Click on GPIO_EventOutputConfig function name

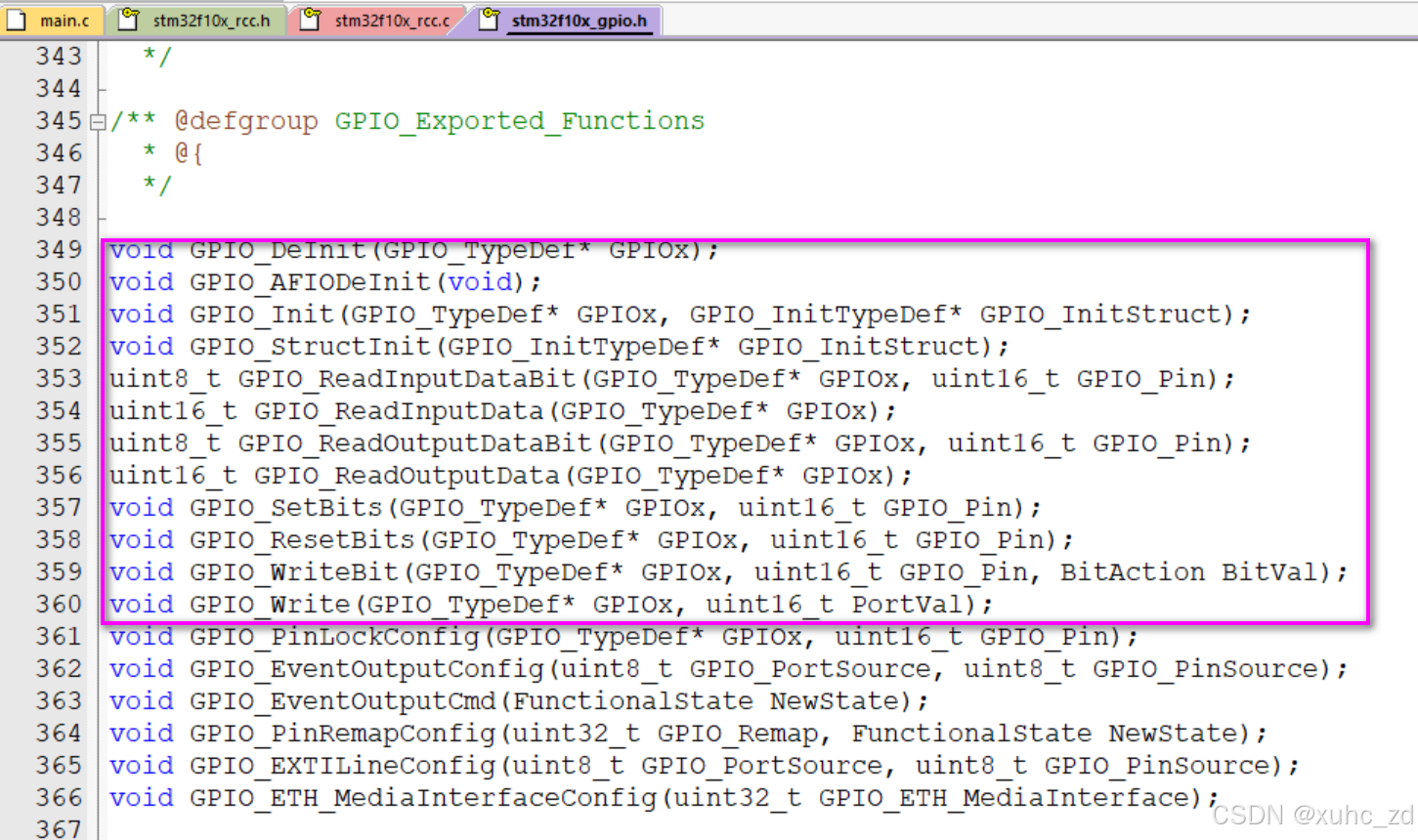click(366, 668)
